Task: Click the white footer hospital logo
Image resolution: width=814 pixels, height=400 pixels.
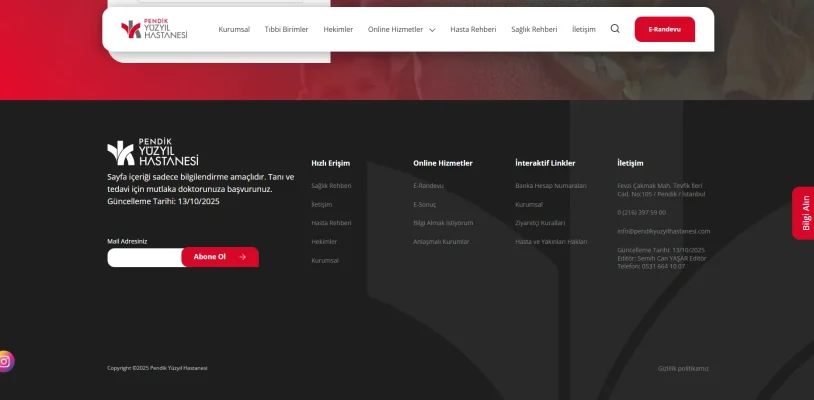Action: pyautogui.click(x=153, y=153)
